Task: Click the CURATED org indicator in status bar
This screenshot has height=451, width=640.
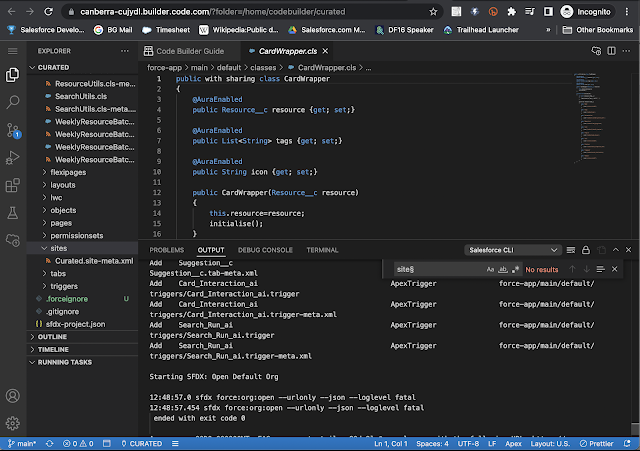Action: tap(141, 444)
